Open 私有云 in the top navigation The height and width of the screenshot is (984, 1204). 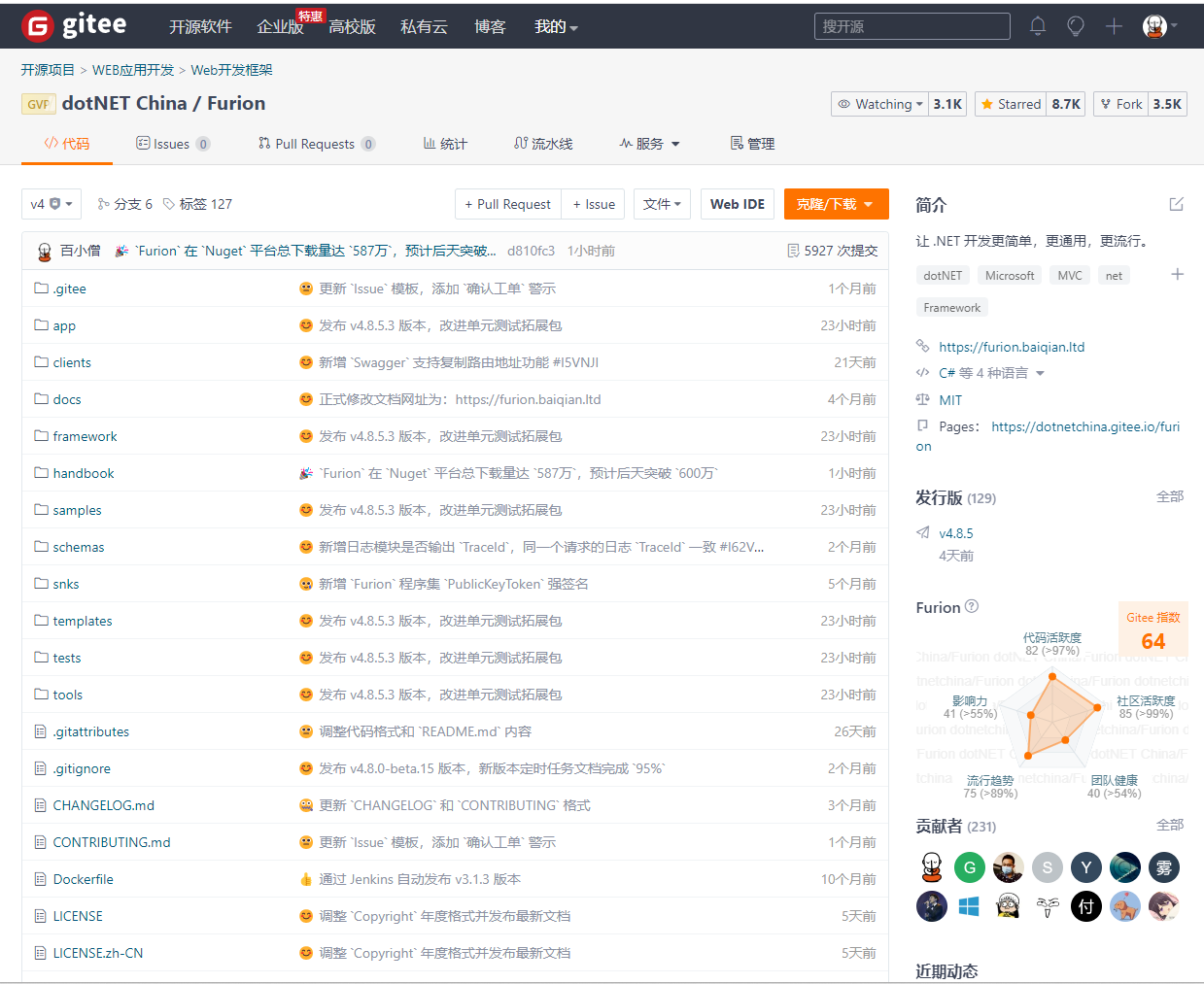[x=424, y=27]
